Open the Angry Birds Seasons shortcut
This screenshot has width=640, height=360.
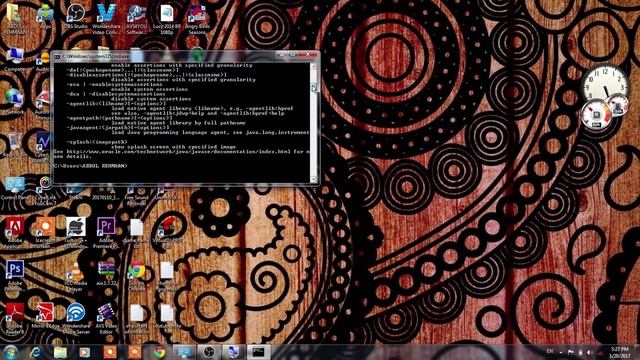click(198, 18)
